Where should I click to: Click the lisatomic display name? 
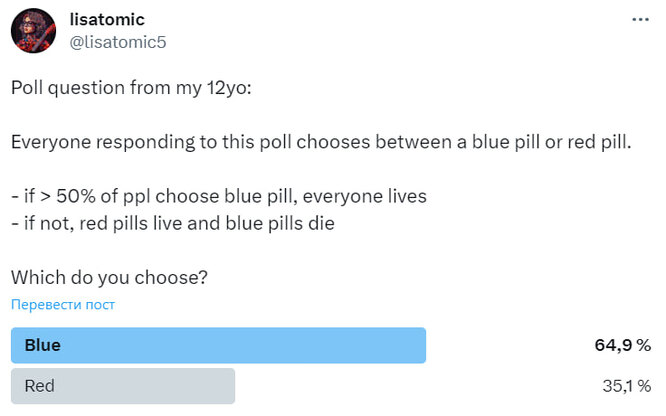(107, 20)
